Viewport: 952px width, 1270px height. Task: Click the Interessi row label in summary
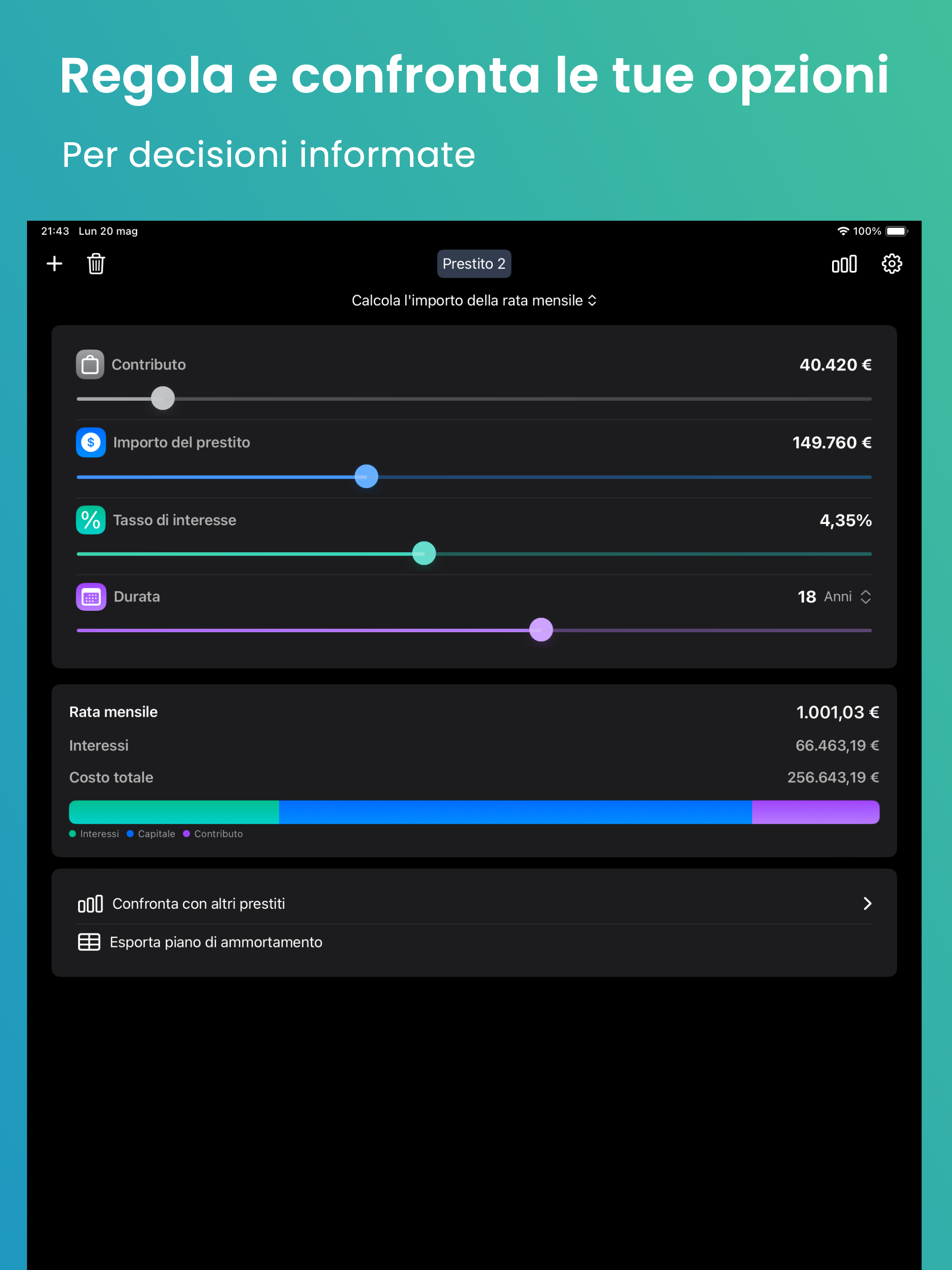[99, 745]
